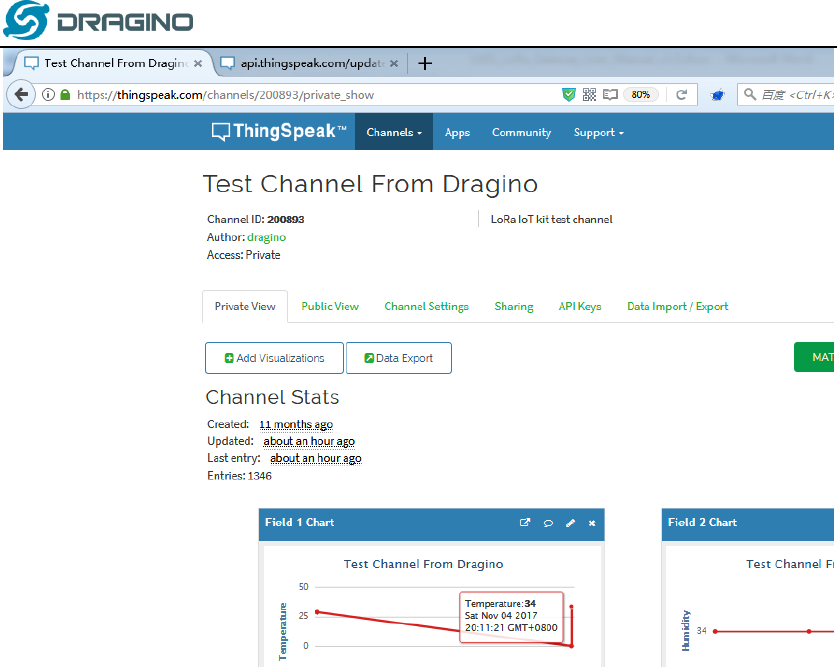Reload the page with refresh icon
This screenshot has height=667, width=837.
[x=681, y=95]
